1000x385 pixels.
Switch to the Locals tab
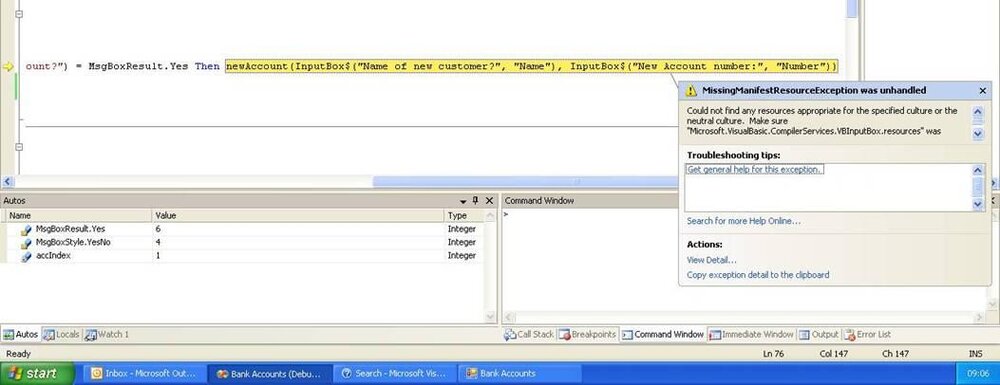click(x=62, y=334)
